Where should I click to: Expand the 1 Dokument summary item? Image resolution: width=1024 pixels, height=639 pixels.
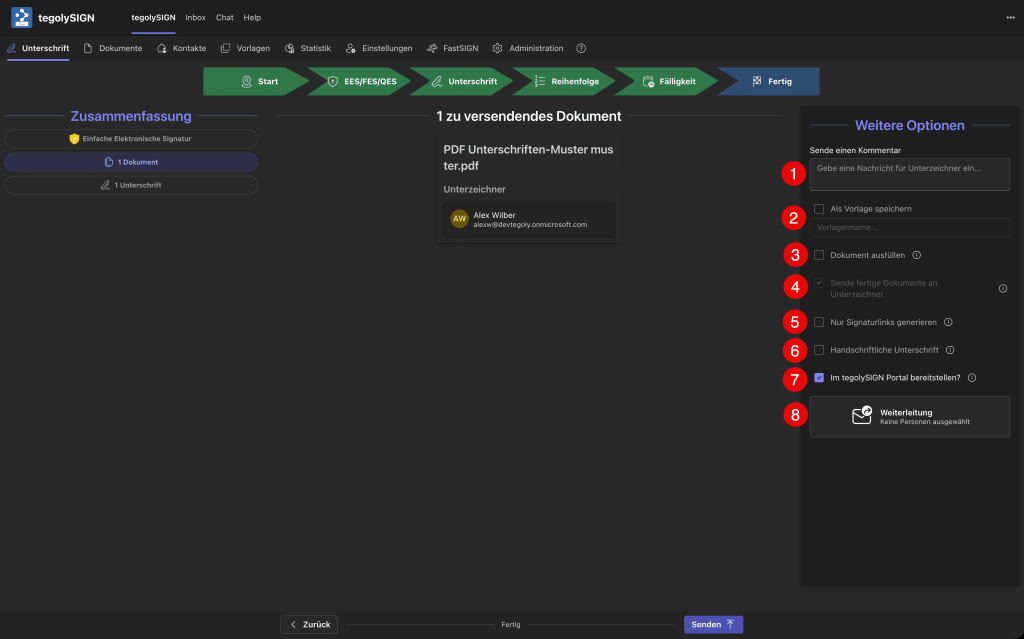click(131, 162)
